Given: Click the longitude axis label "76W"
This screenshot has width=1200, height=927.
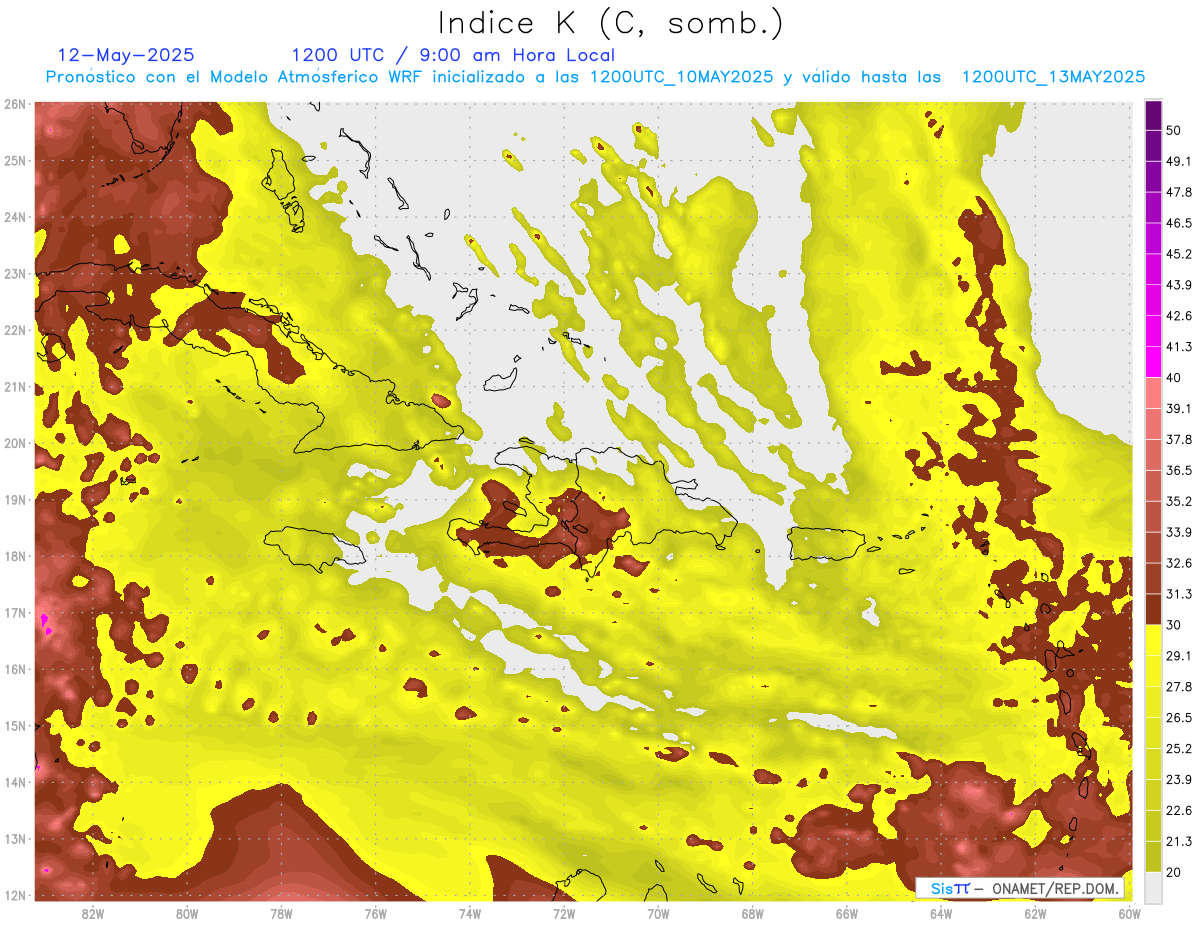Looking at the screenshot, I should tap(375, 913).
